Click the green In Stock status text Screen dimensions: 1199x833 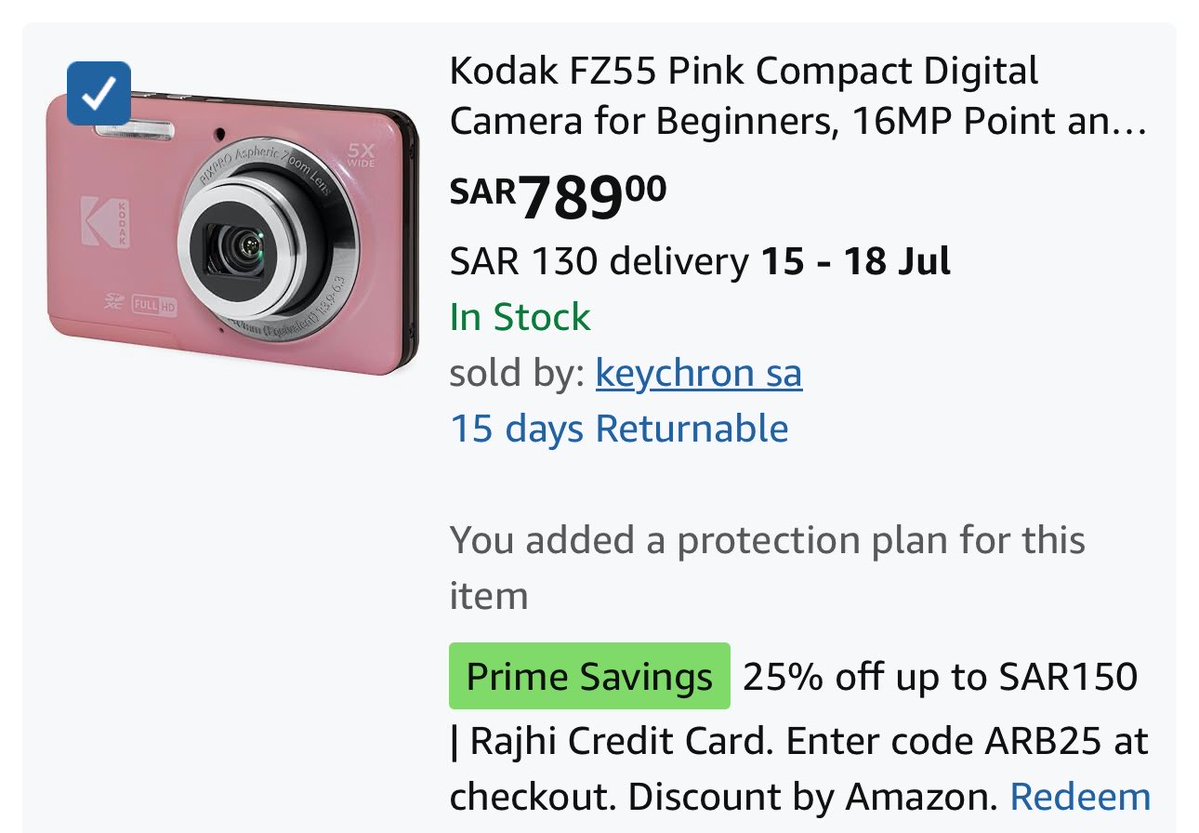[520, 317]
